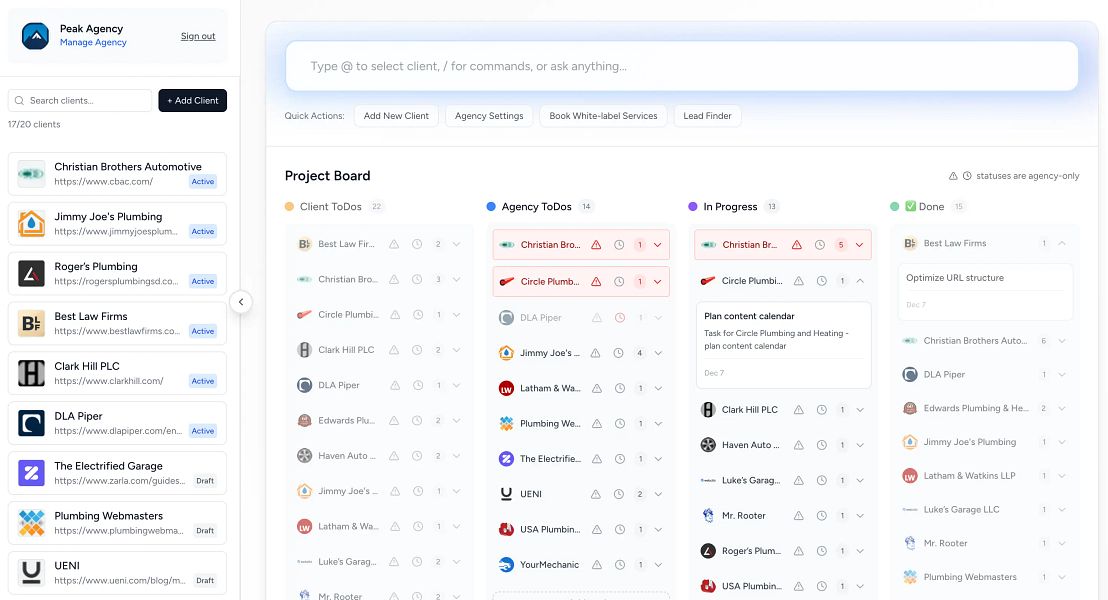The width and height of the screenshot is (1108, 600).
Task: Click the Peak Agency logo icon
Action: pyautogui.click(x=35, y=35)
